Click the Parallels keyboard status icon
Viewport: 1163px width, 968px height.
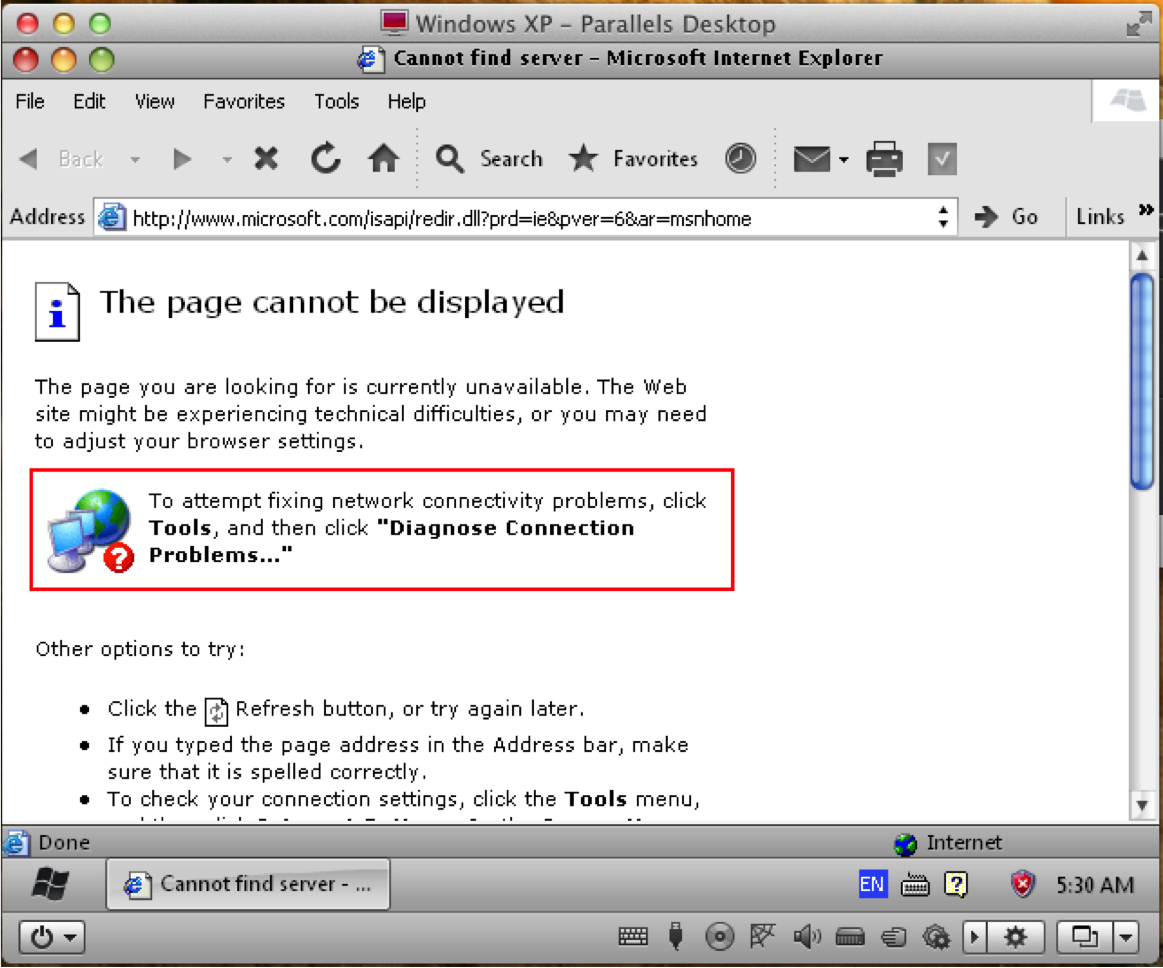(x=633, y=937)
